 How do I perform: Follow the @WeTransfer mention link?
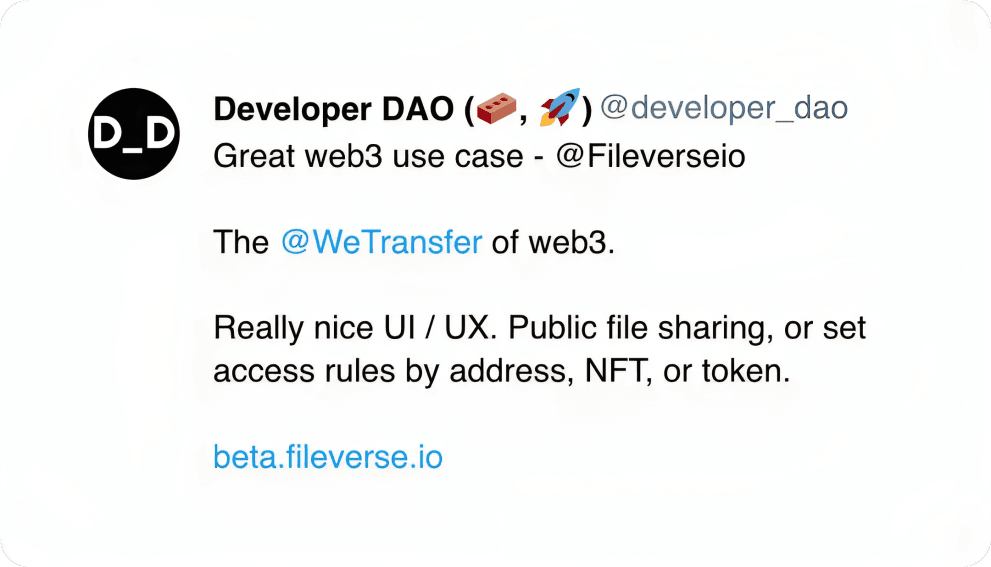pyautogui.click(x=382, y=242)
